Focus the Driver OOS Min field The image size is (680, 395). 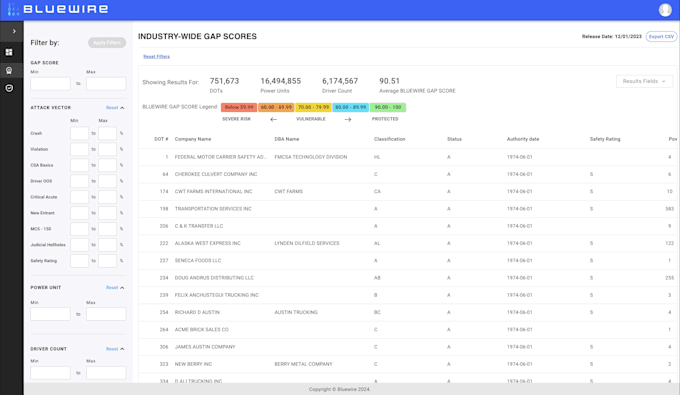click(79, 181)
